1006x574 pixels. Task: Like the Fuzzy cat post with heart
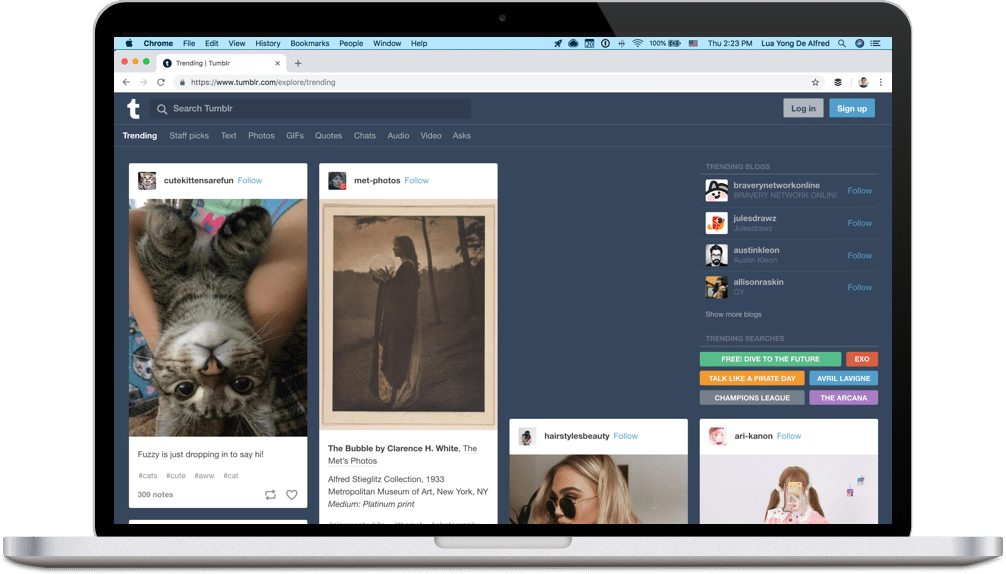[291, 495]
